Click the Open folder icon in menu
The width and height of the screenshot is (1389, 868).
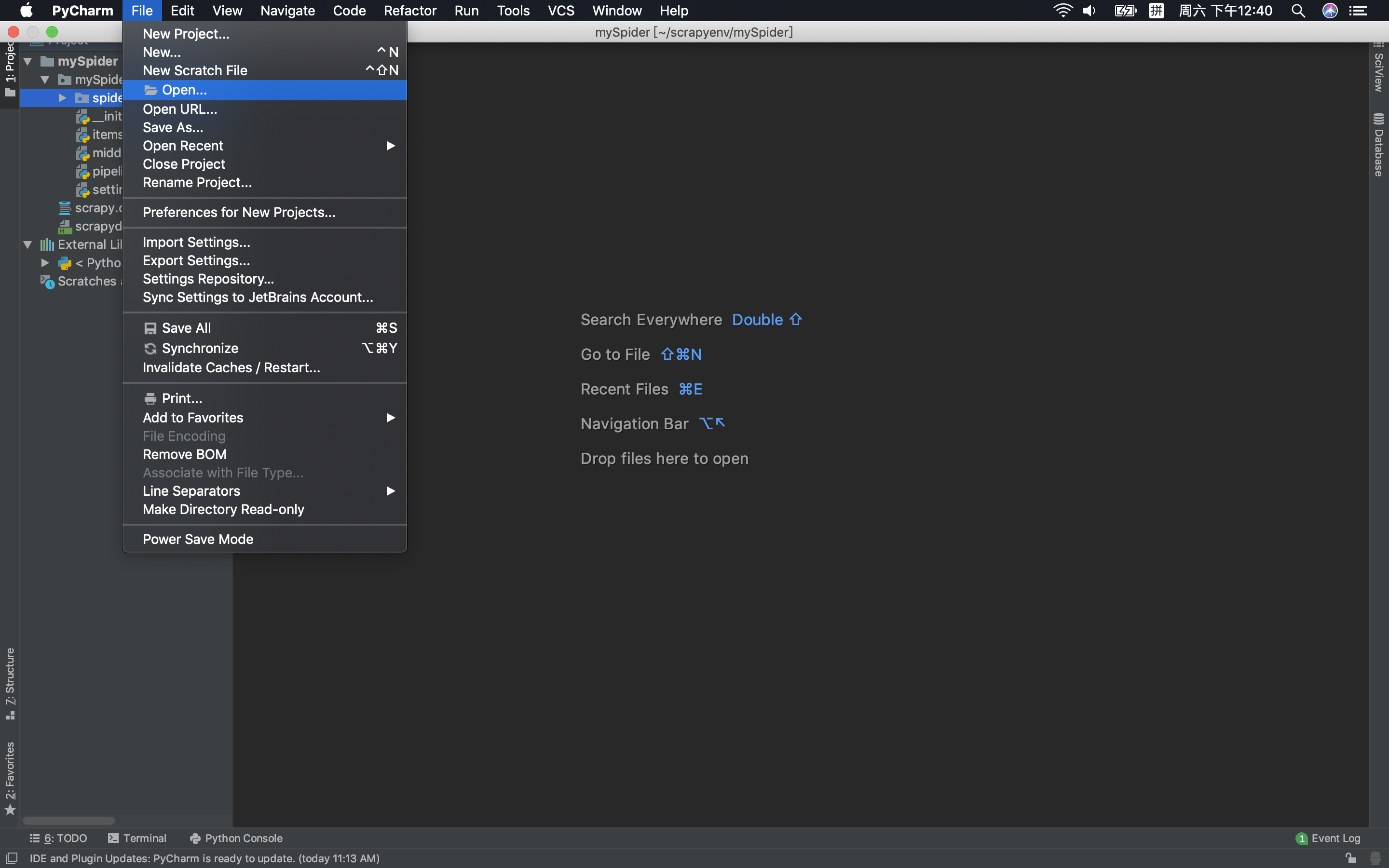point(150,90)
